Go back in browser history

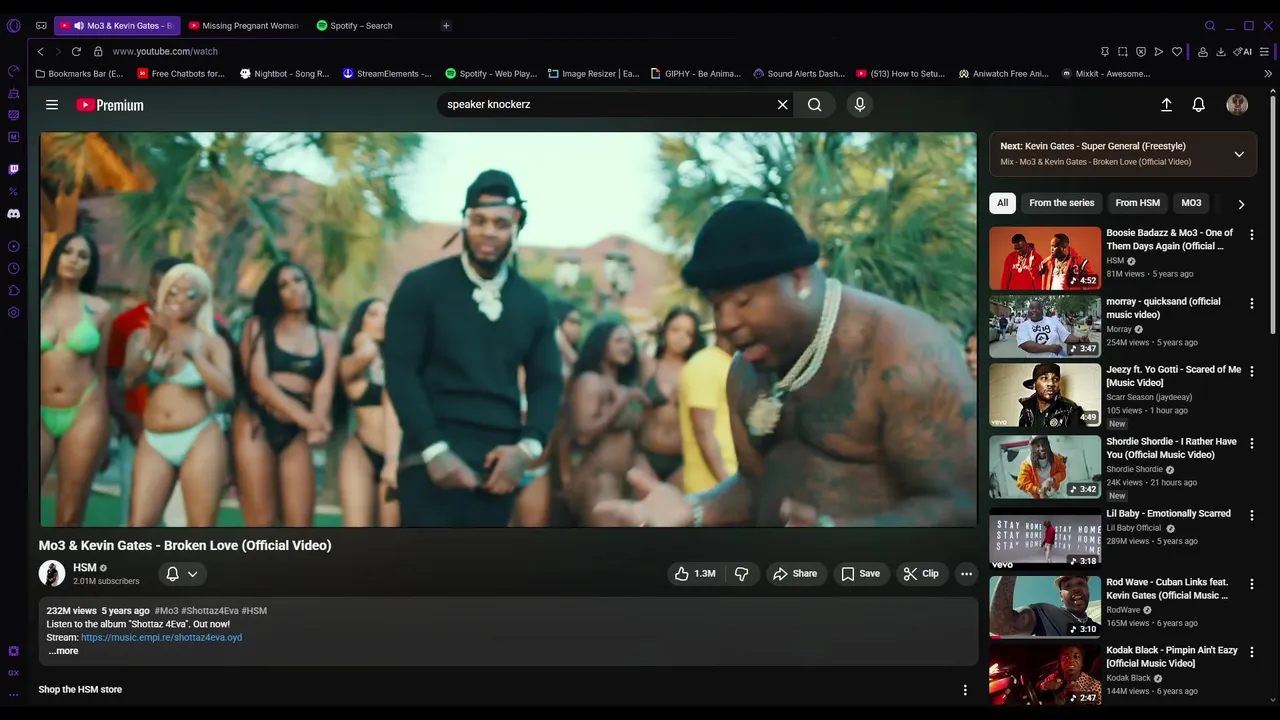pos(40,51)
